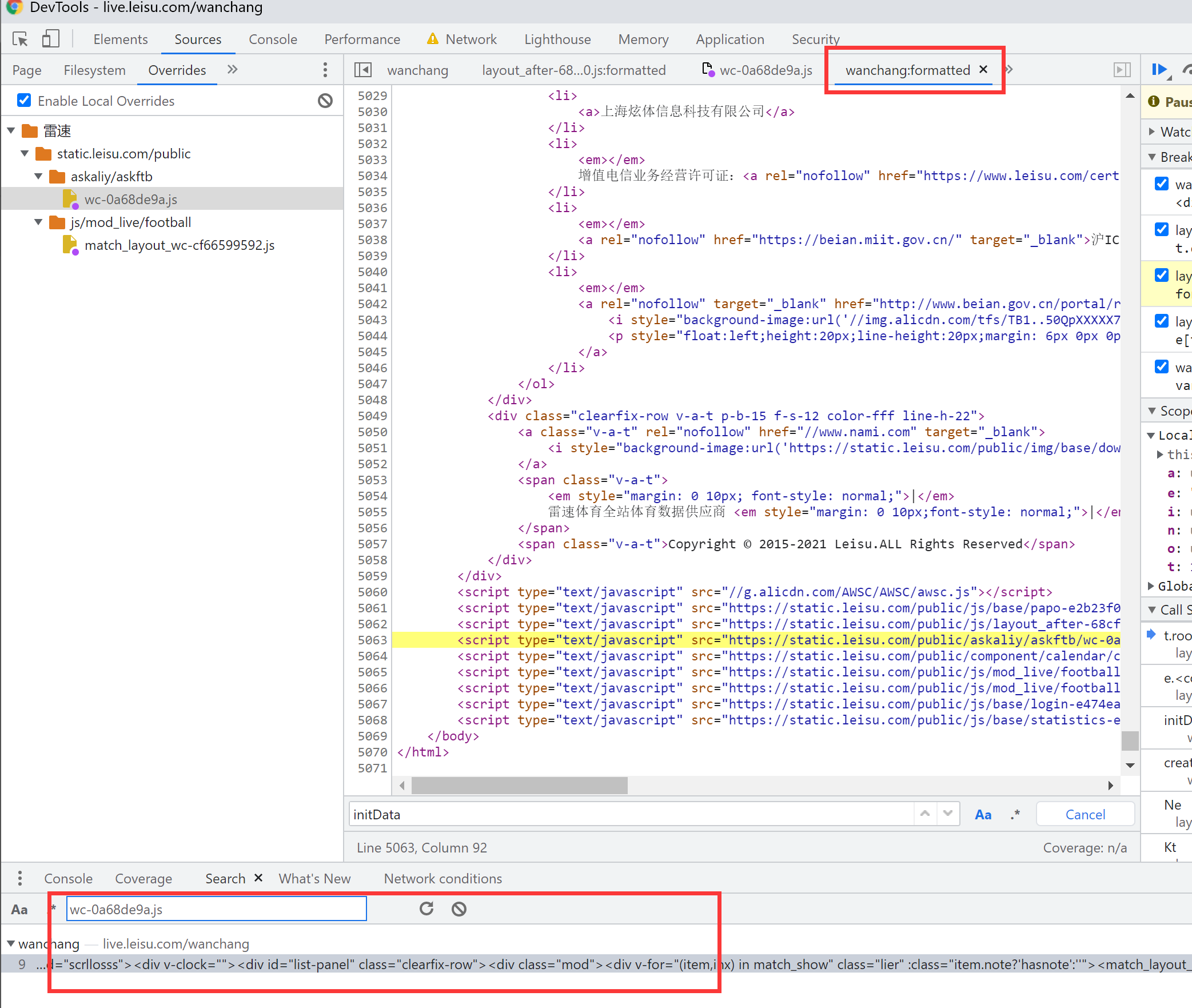This screenshot has width=1192, height=1008.
Task: Toggle regex in editor find bar
Action: point(1015,814)
